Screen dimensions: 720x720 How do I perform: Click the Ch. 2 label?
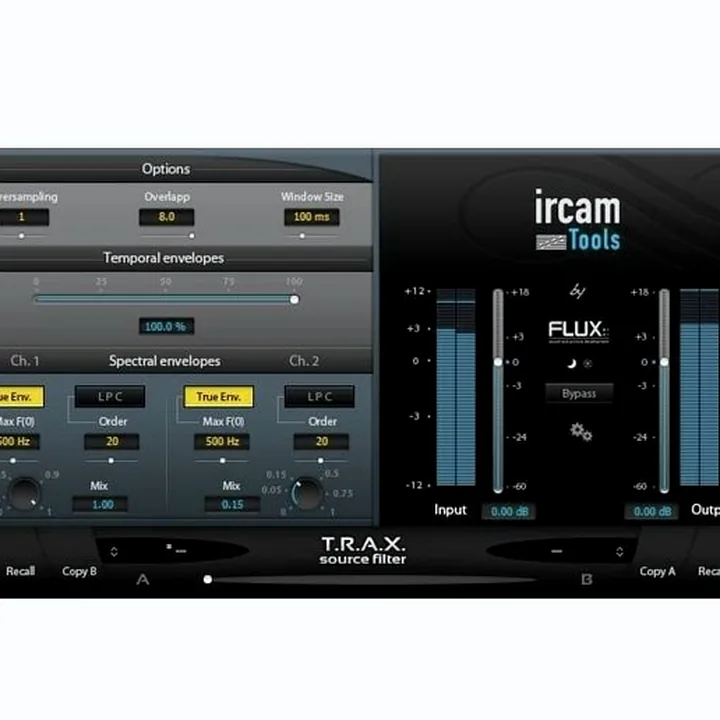coord(304,361)
